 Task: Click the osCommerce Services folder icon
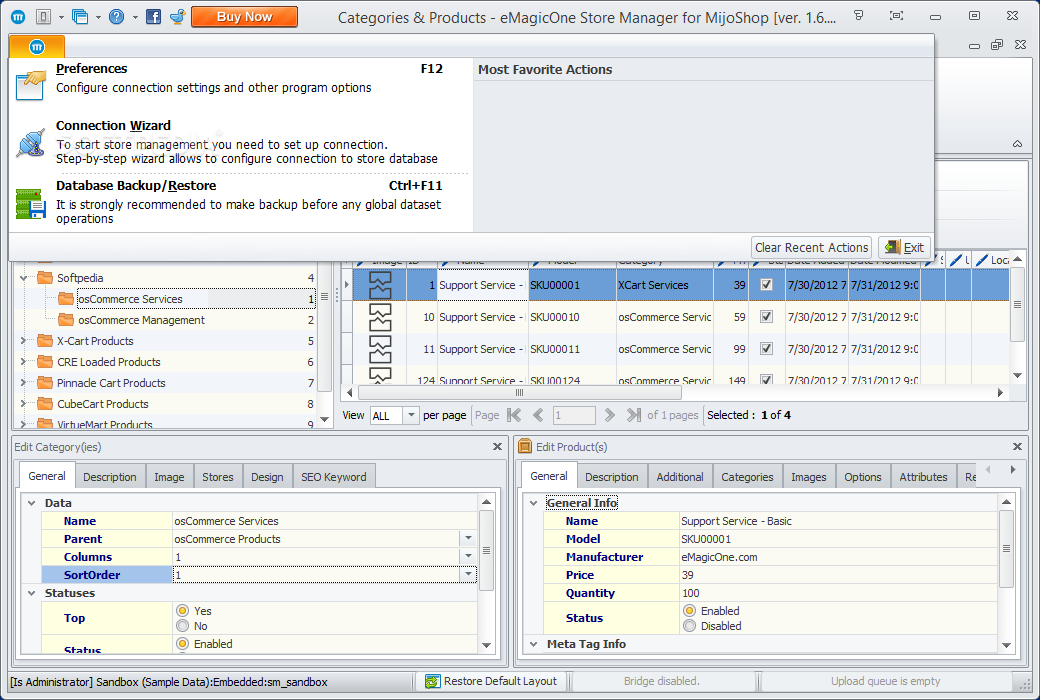point(66,299)
